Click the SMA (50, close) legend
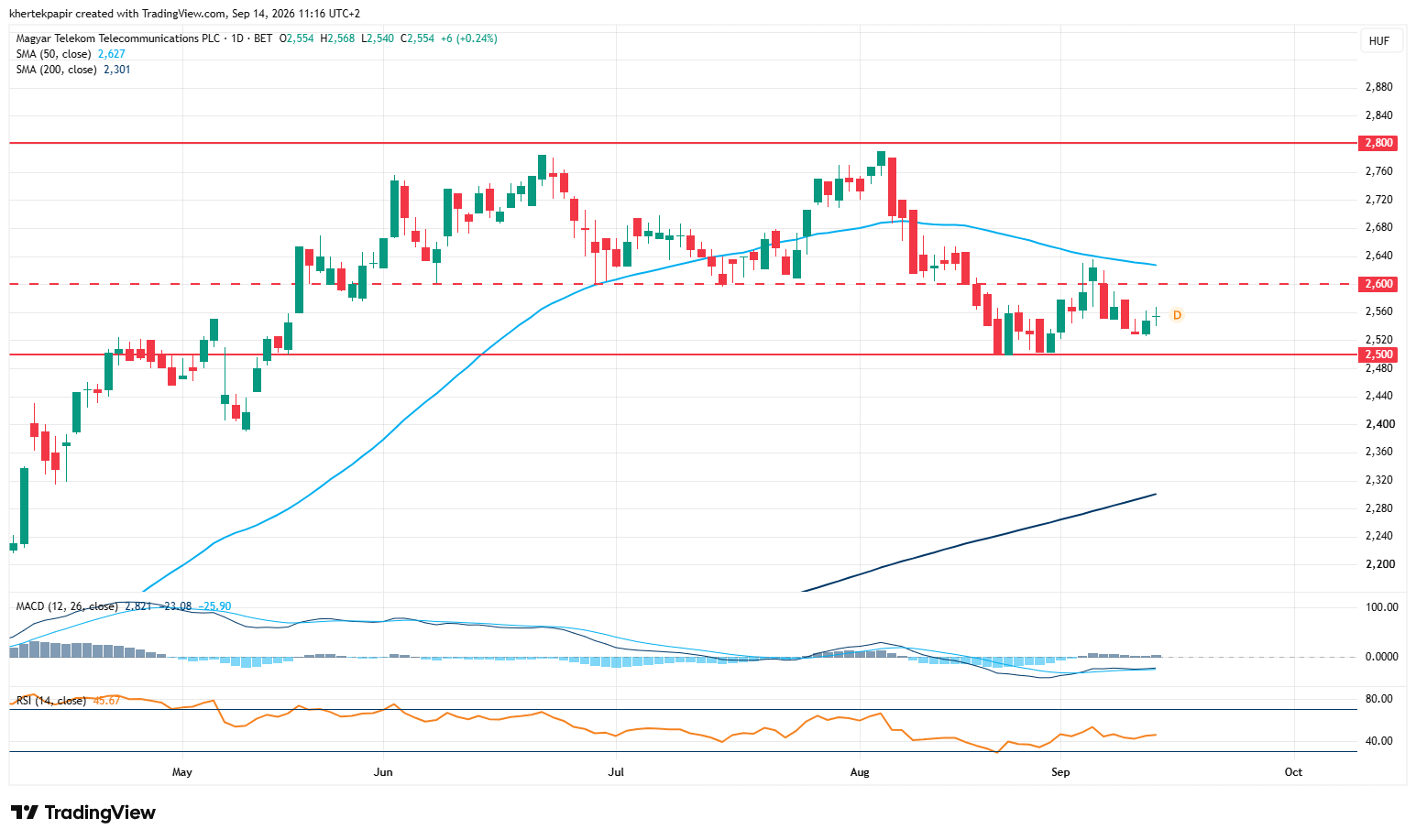1416x840 pixels. [54, 54]
